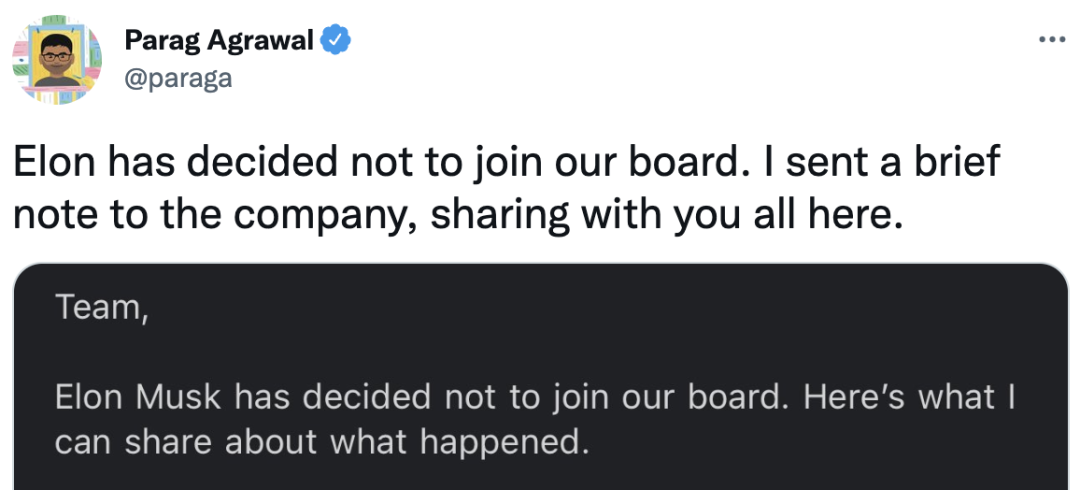Viewport: 1080px width, 490px height.
Task: Click the "Team," greeting in the note
Action: pos(103,308)
